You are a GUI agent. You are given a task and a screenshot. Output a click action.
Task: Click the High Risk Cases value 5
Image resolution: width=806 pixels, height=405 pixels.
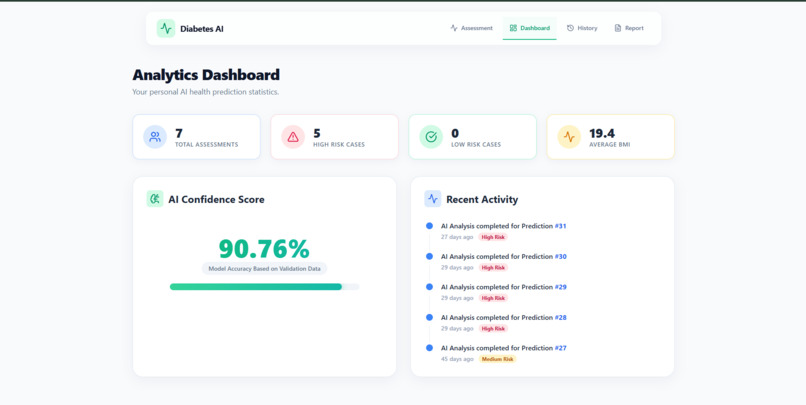point(317,134)
